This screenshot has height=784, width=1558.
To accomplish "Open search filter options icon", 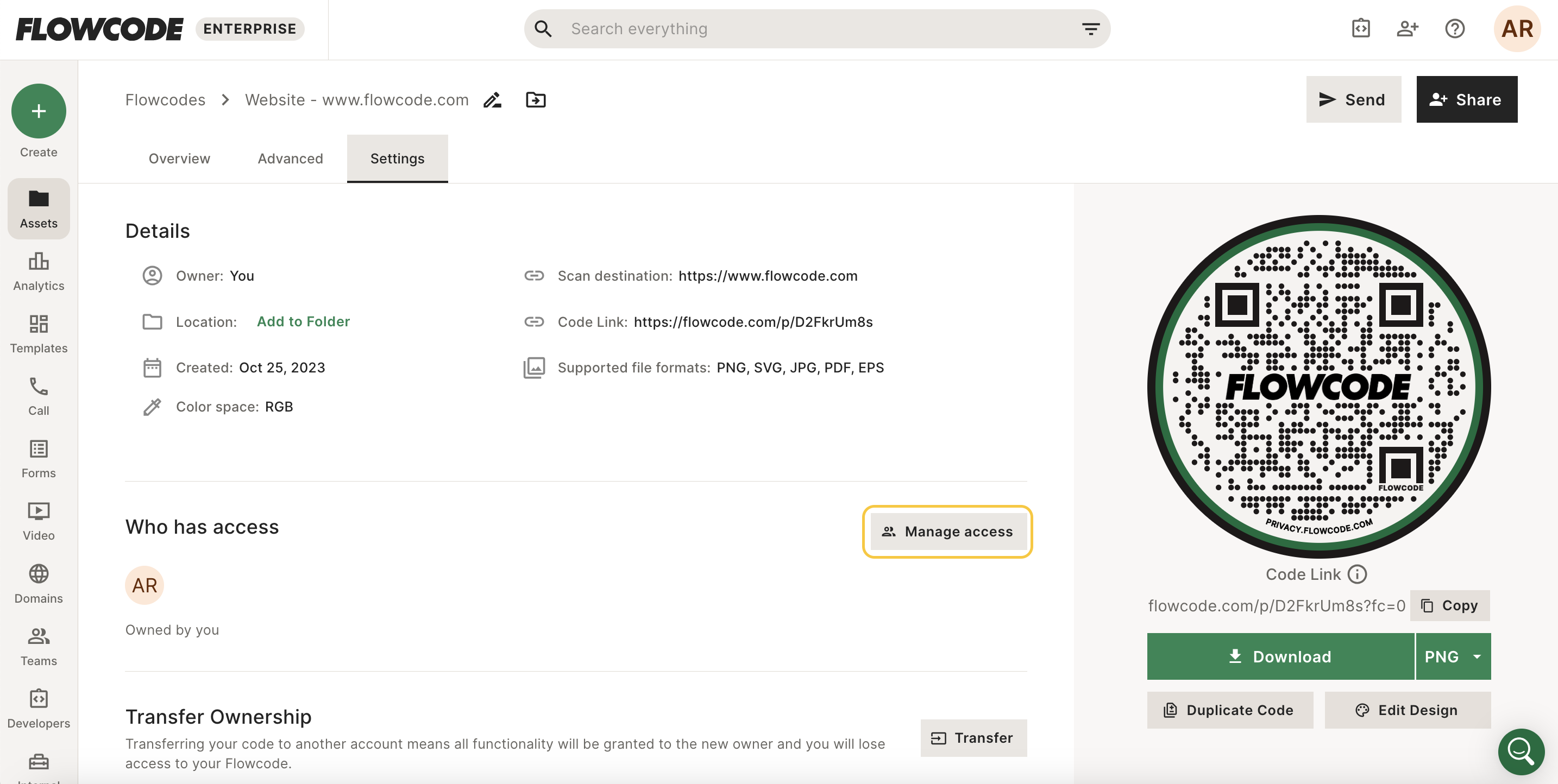I will 1090,28.
